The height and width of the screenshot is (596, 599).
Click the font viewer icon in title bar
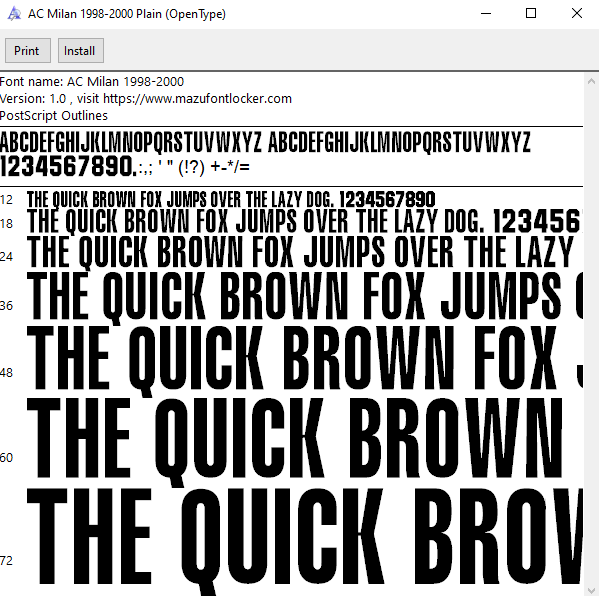pyautogui.click(x=14, y=14)
